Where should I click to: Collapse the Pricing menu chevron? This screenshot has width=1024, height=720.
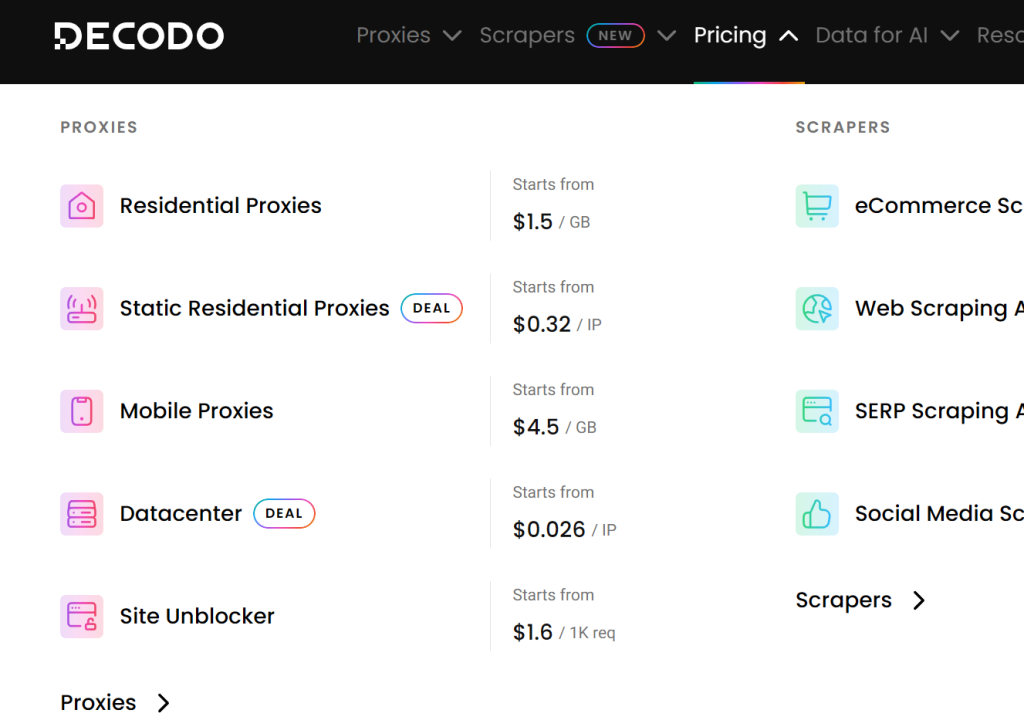788,36
